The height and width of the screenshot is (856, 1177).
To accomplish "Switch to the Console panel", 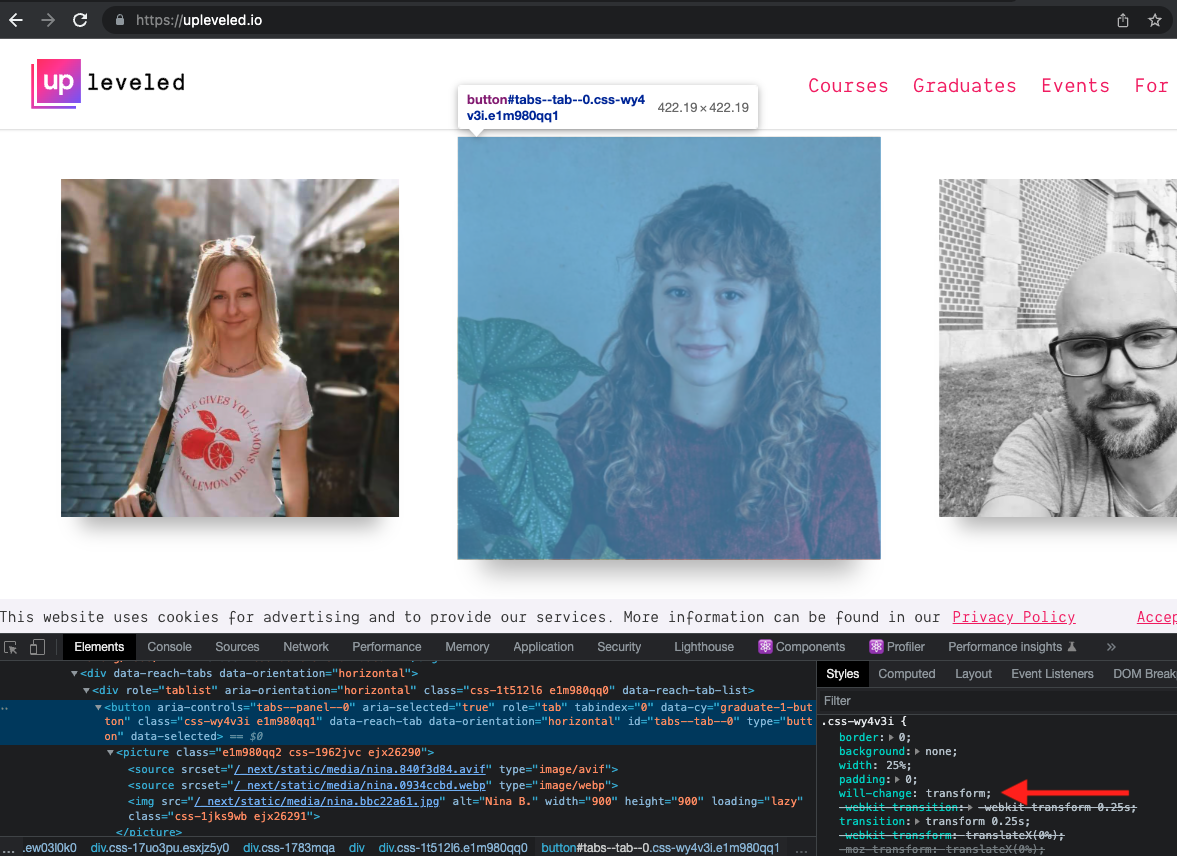I will (168, 646).
